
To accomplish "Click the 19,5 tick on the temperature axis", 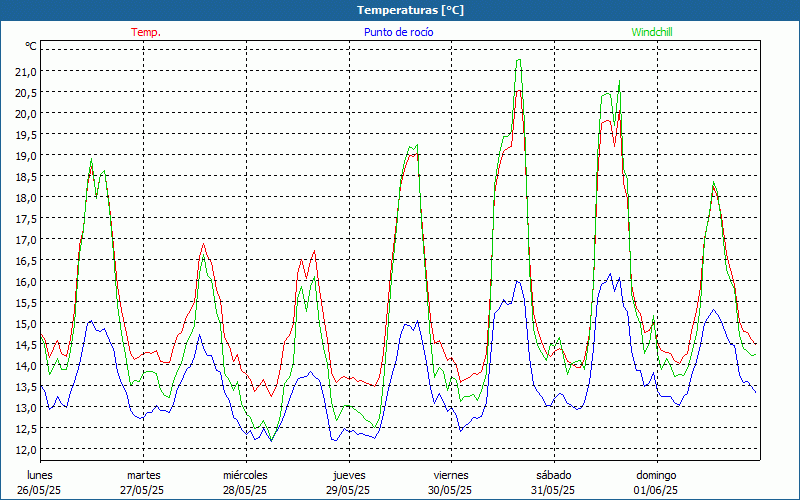I will [x=26, y=135].
